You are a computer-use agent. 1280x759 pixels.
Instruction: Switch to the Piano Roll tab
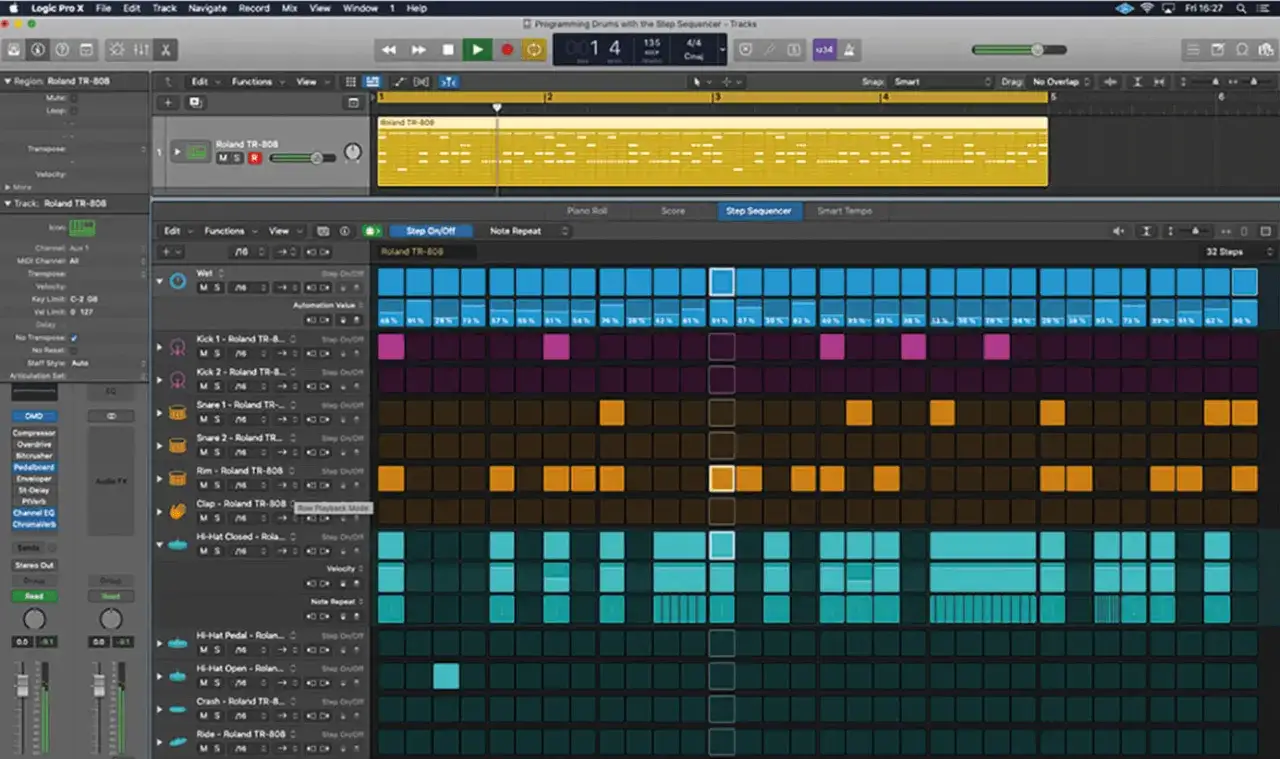point(587,211)
